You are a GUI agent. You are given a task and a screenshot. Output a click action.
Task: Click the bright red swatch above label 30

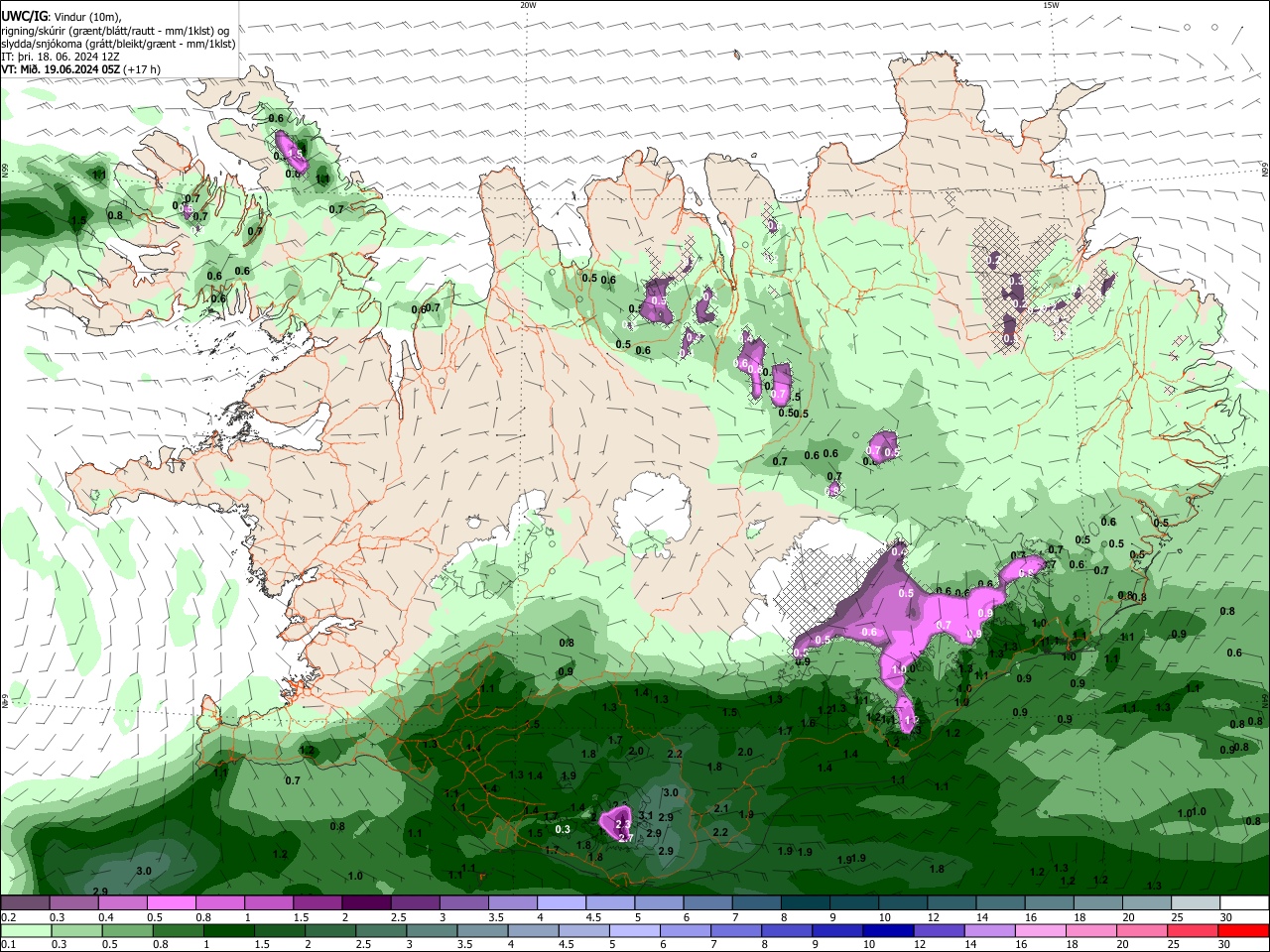tap(1244, 931)
